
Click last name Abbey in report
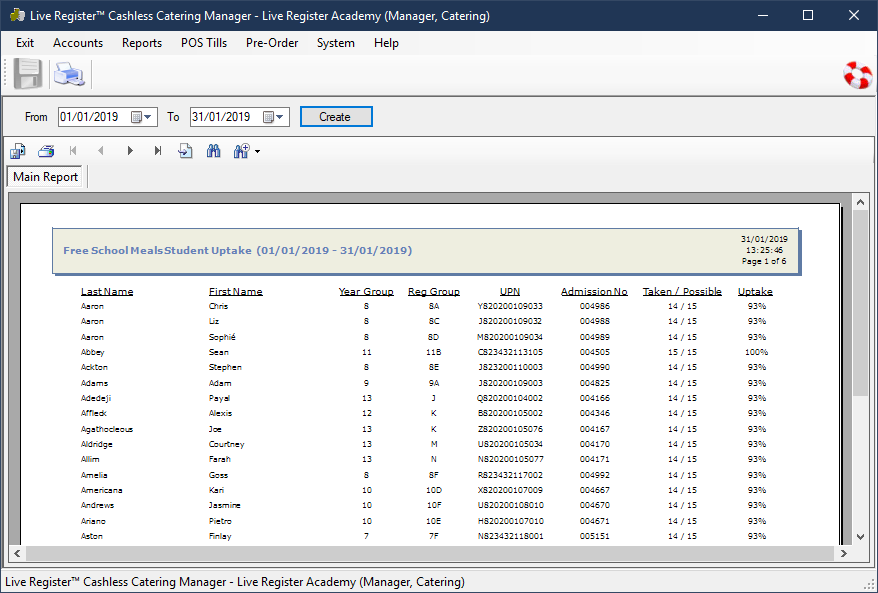(92, 352)
